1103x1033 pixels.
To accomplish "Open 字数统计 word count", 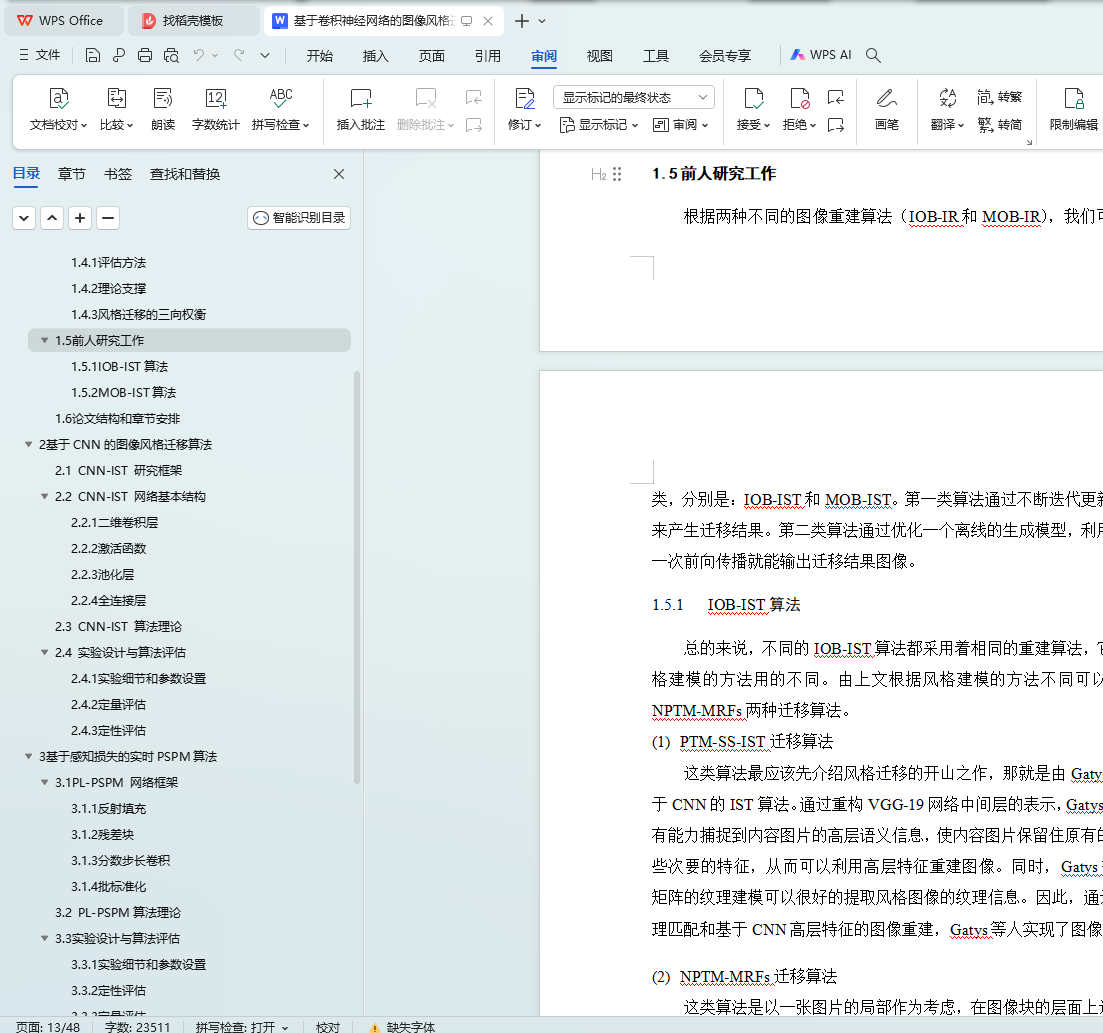I will pos(215,110).
